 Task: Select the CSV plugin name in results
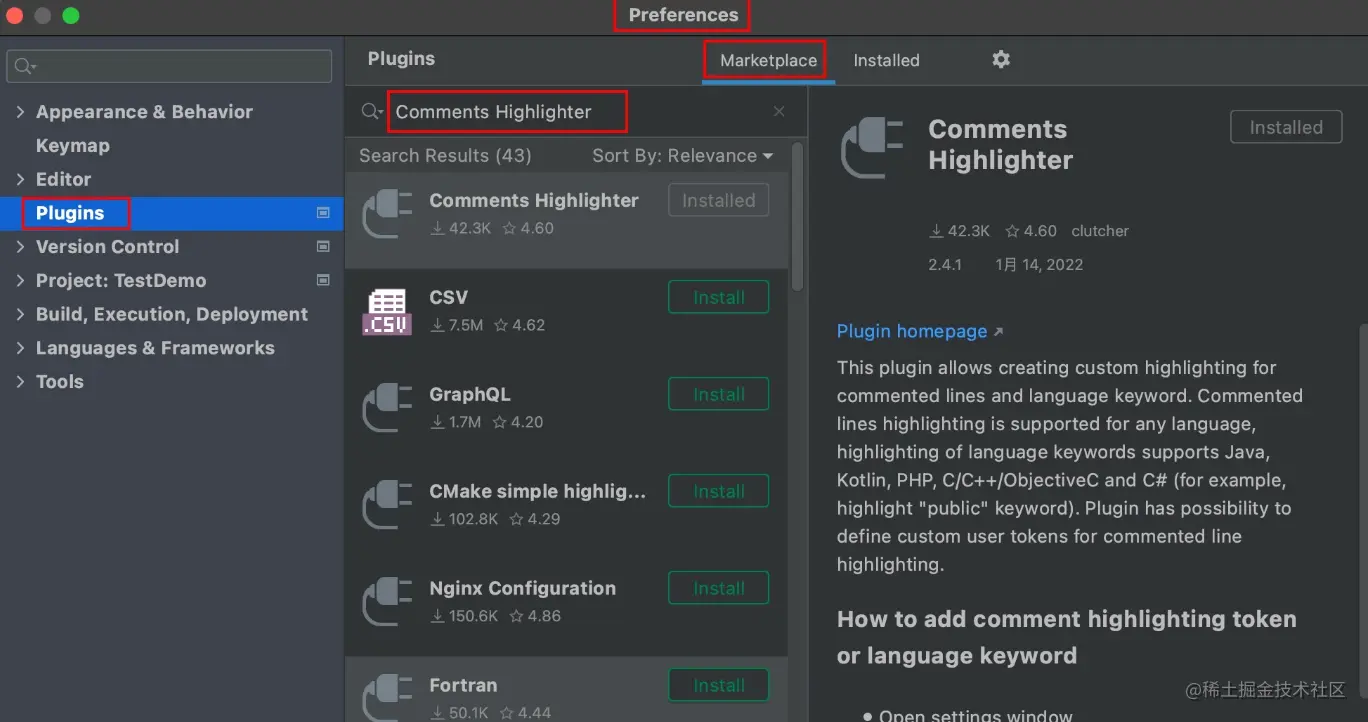tap(448, 297)
